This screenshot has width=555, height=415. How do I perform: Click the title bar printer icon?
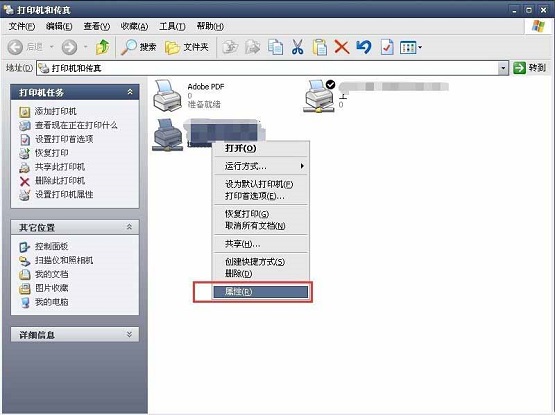(8, 9)
